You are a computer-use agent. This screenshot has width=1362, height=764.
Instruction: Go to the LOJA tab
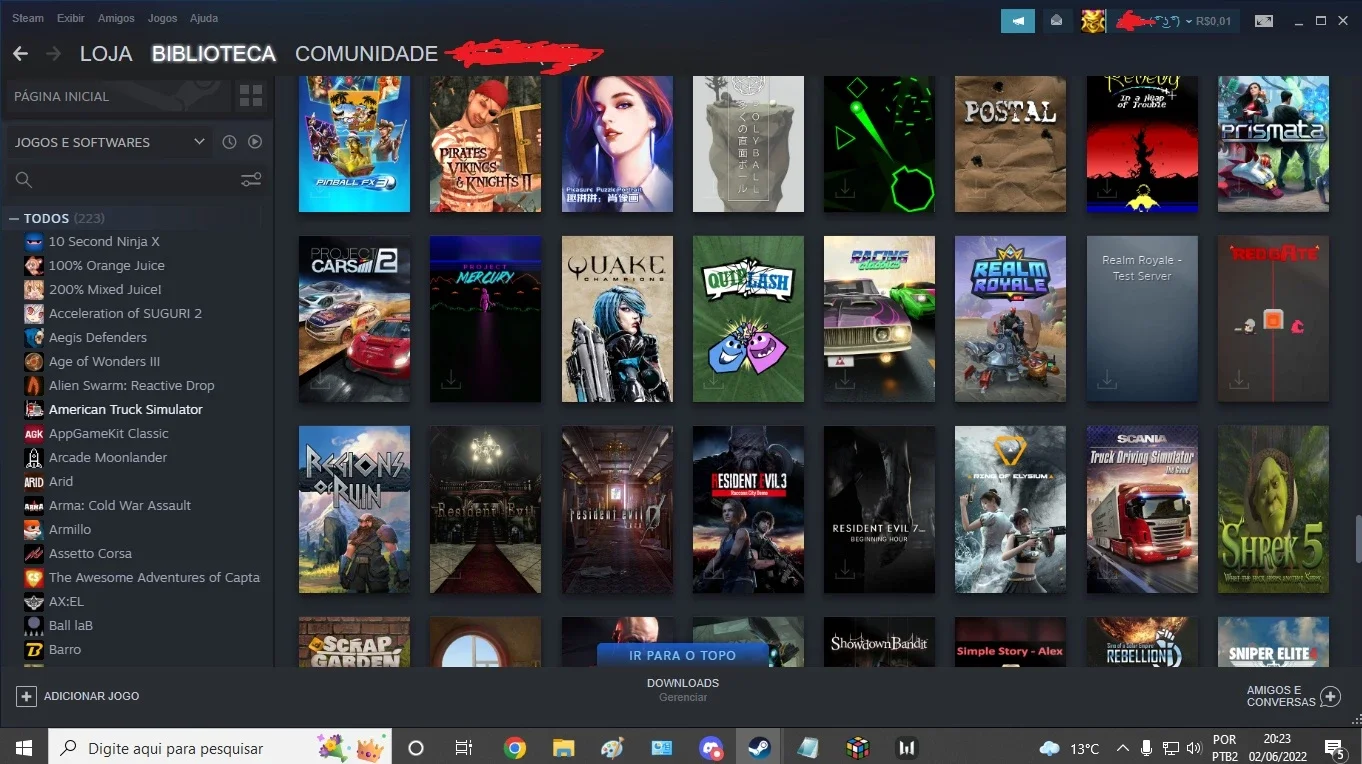(106, 54)
